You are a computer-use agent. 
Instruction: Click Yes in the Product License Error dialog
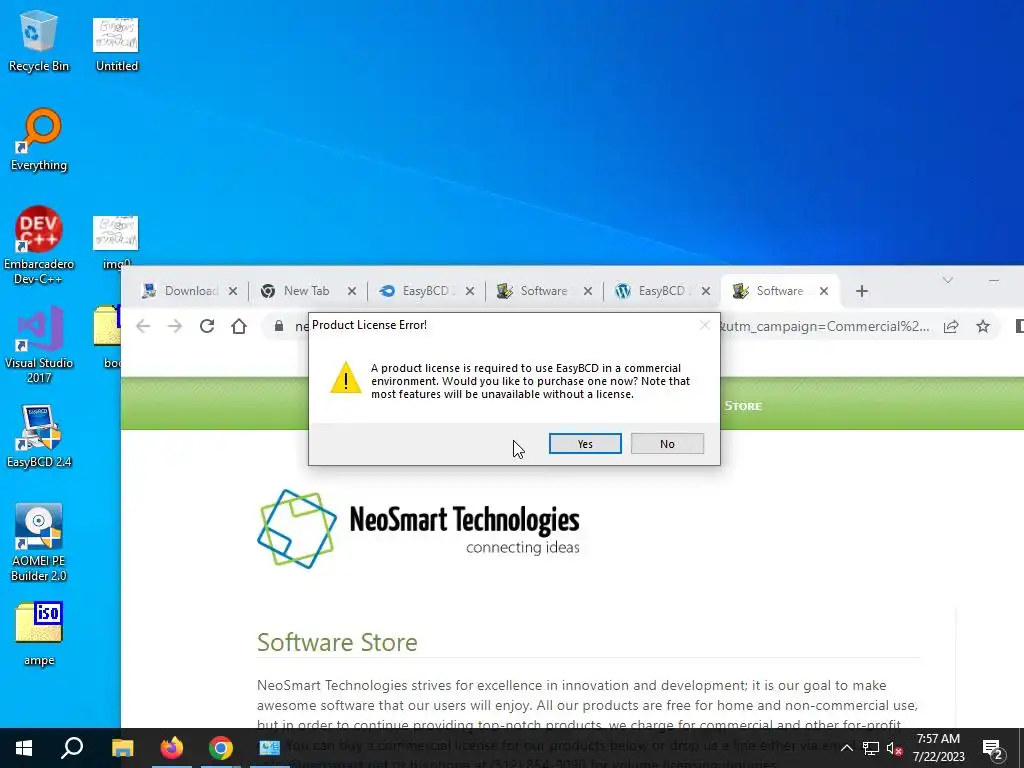[584, 443]
